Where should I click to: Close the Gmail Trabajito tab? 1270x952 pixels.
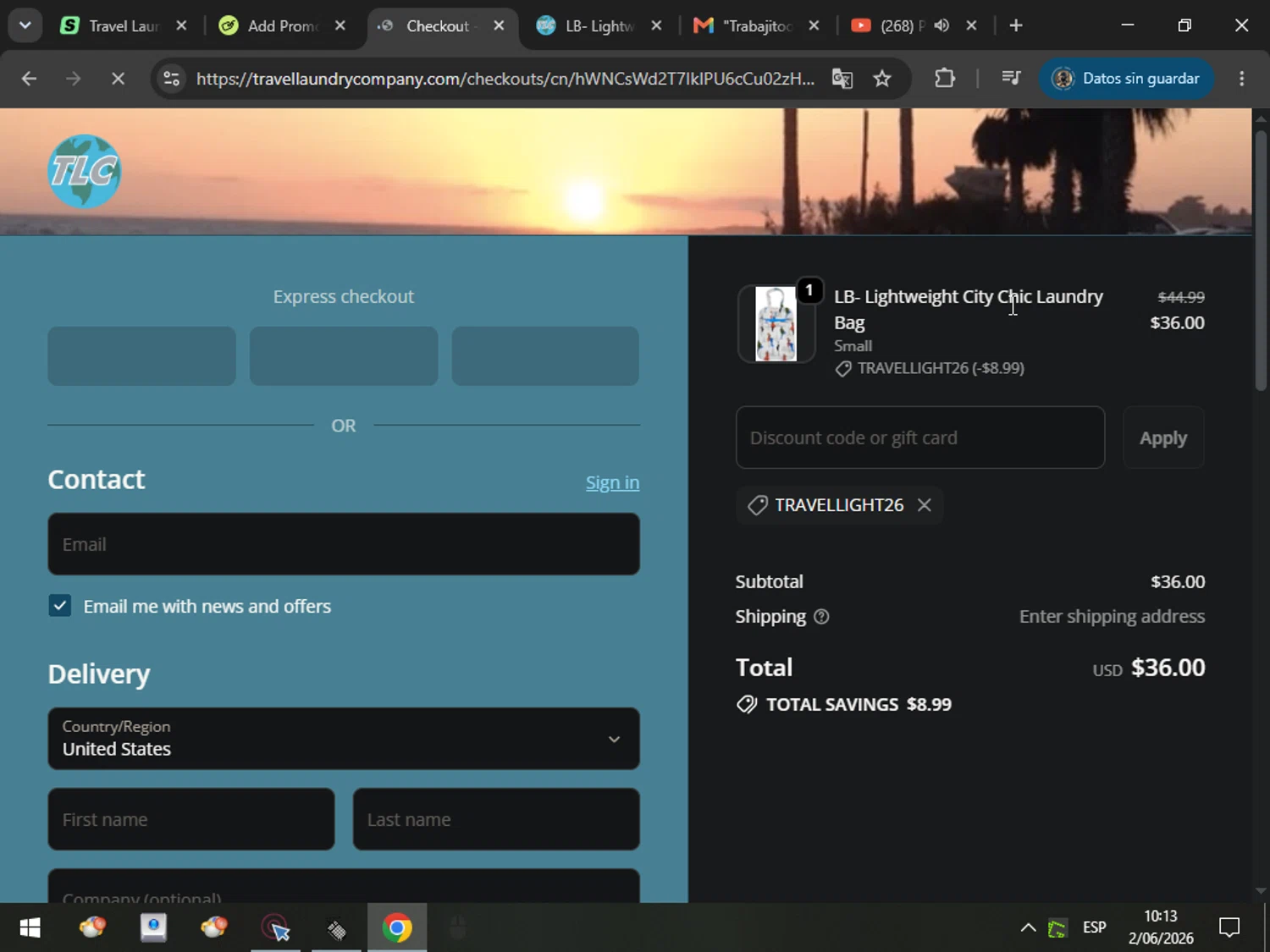pyautogui.click(x=814, y=25)
